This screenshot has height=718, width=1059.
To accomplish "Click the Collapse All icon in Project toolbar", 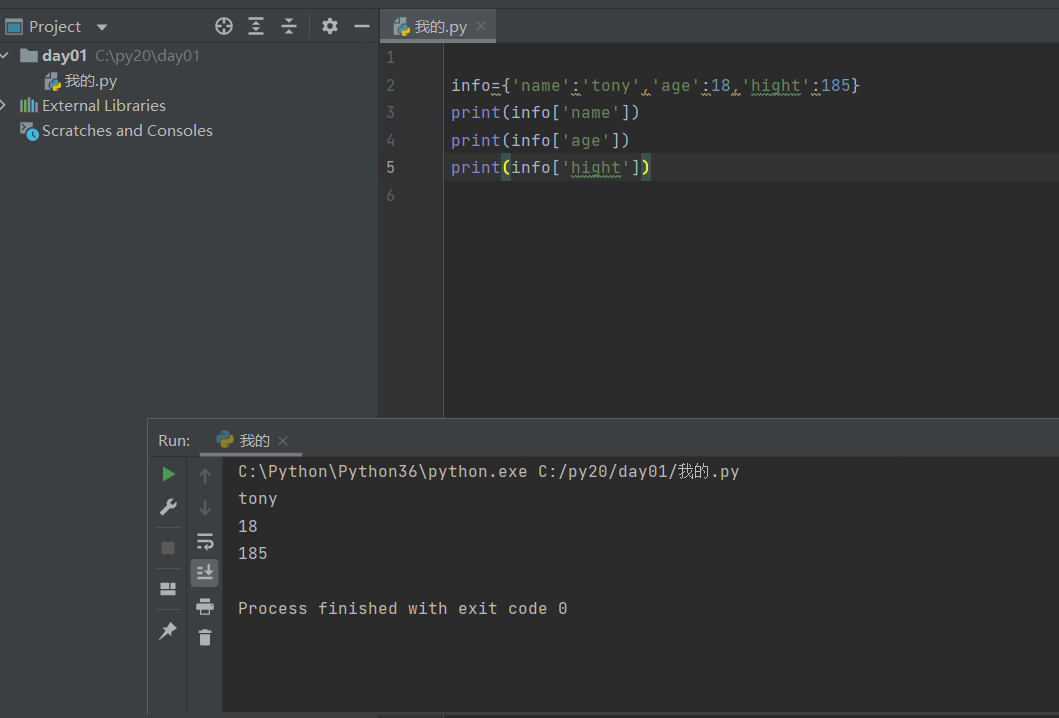I will (x=288, y=26).
